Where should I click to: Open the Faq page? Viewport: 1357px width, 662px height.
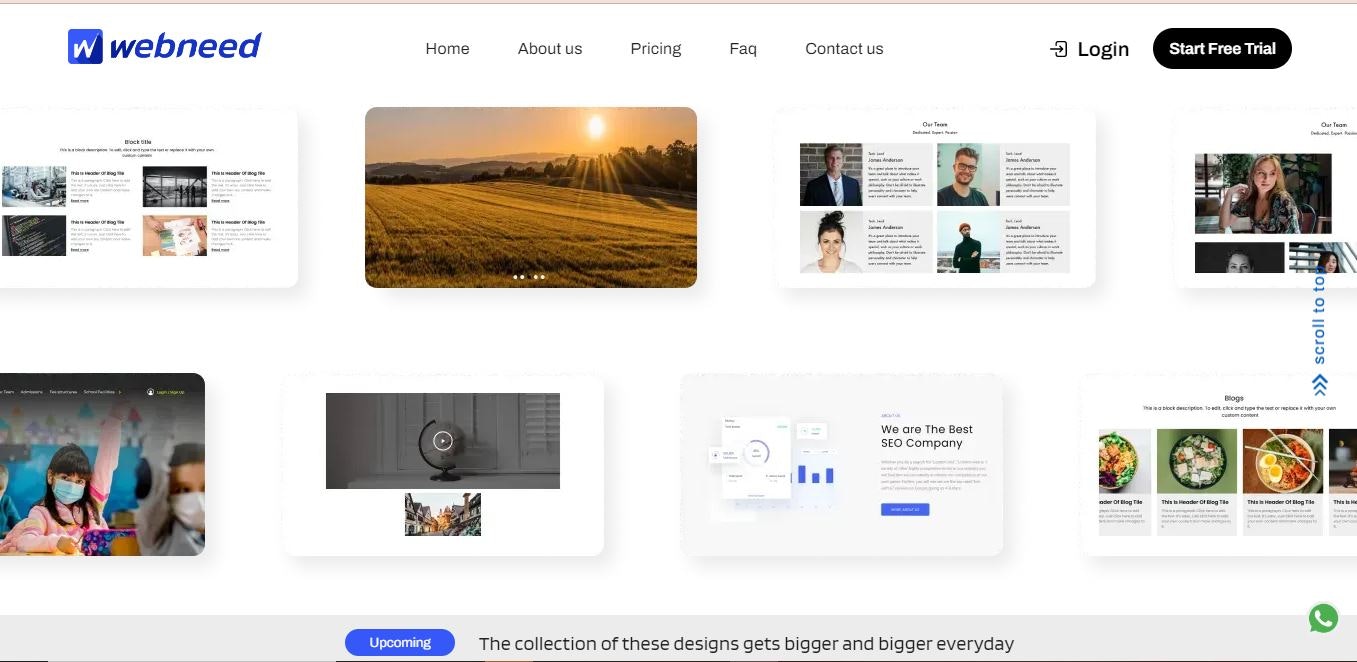click(743, 49)
